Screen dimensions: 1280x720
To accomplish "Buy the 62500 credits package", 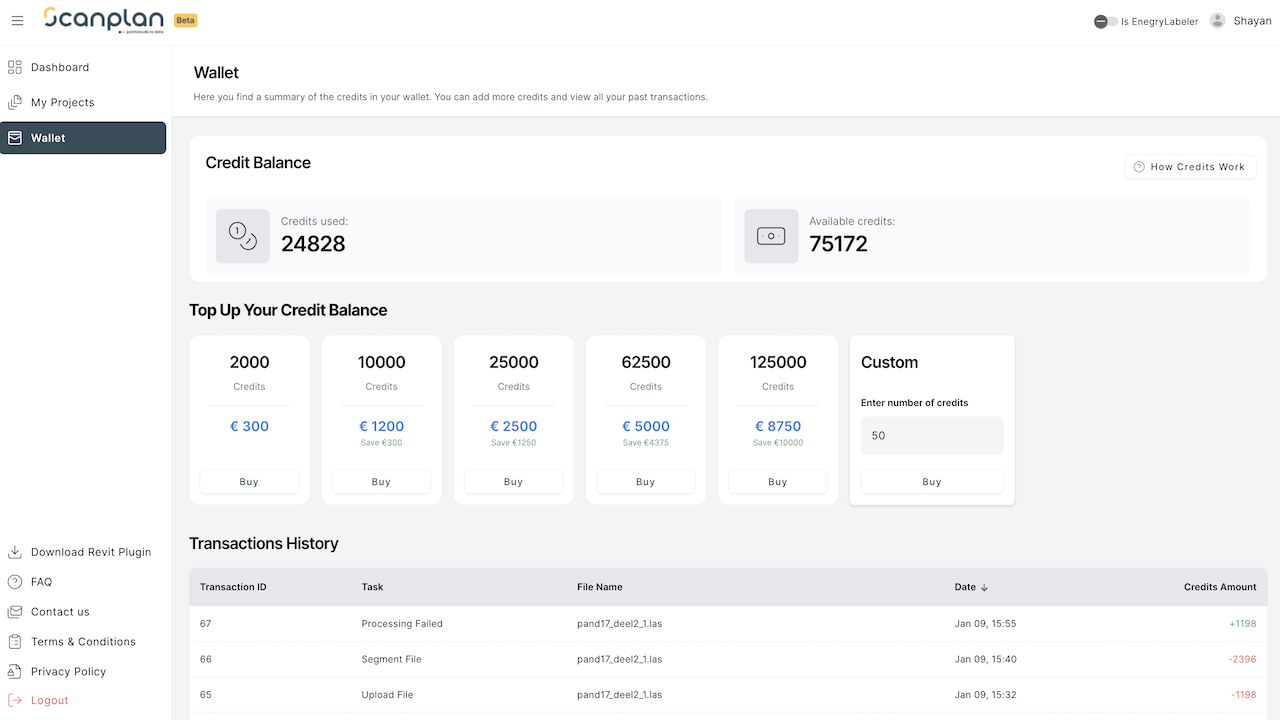I will pyautogui.click(x=645, y=482).
